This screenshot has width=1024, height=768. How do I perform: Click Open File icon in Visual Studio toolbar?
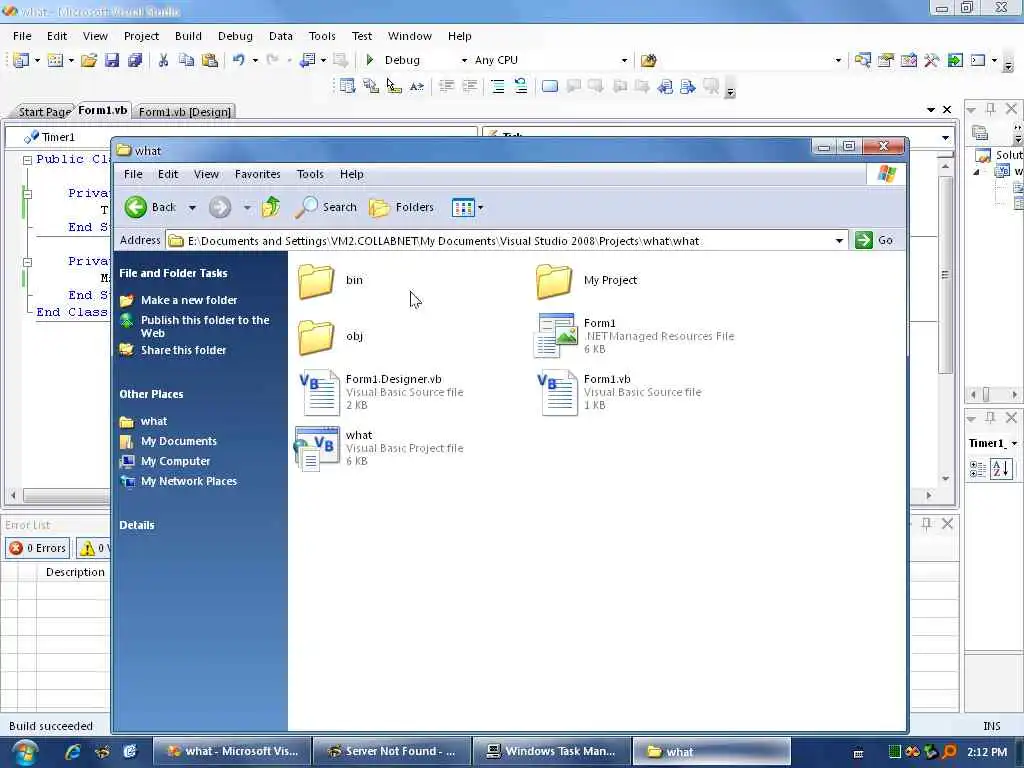(89, 60)
